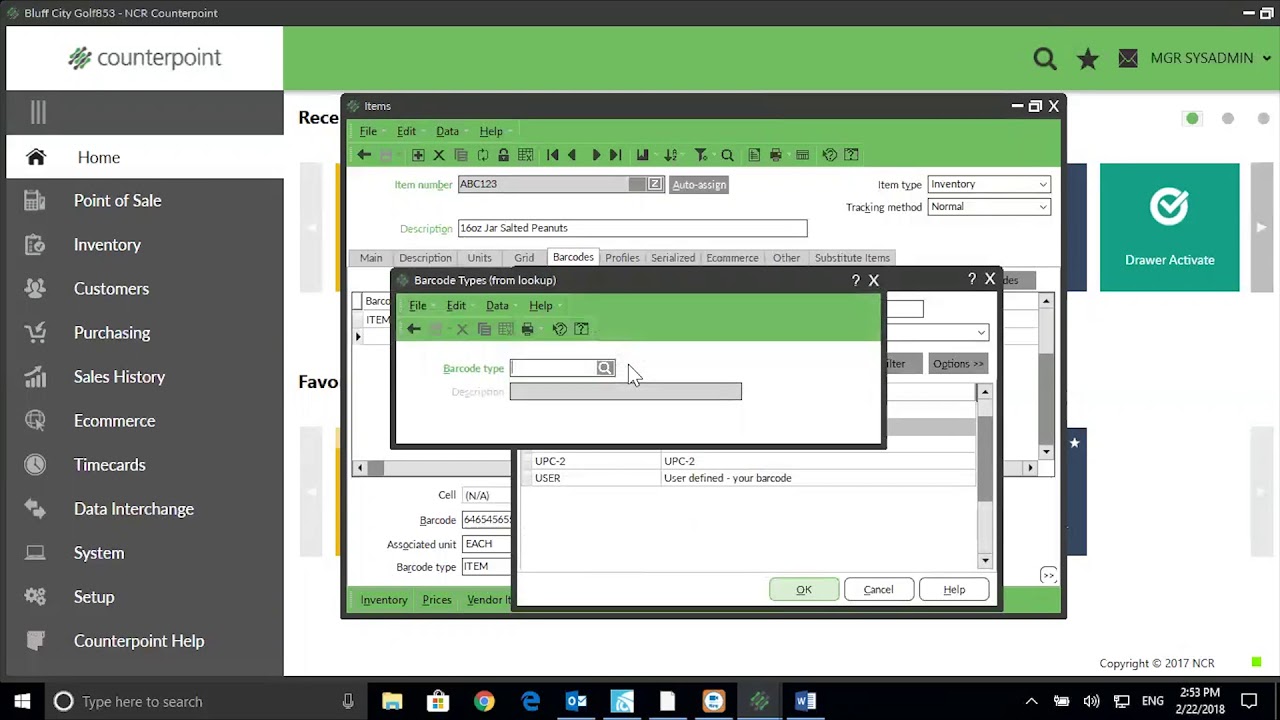Go to previous record in Items toolbar
The height and width of the screenshot is (720, 1280).
(x=572, y=155)
